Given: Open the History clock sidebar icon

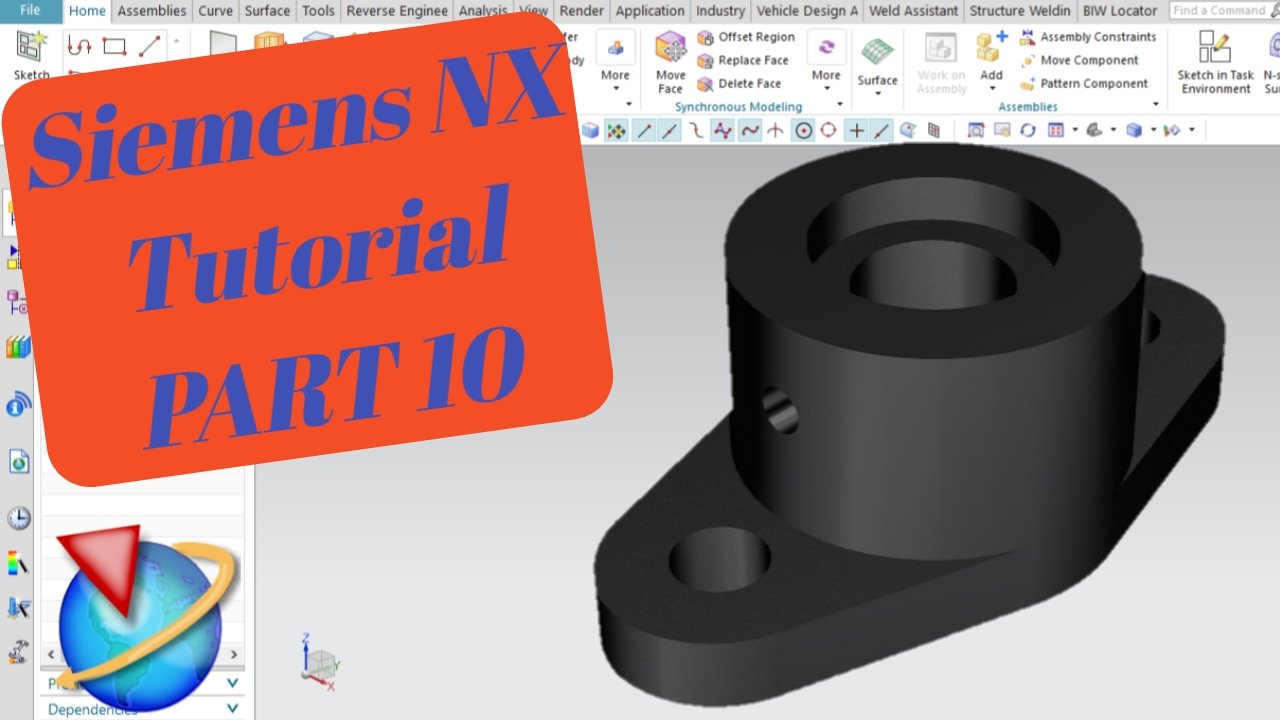Looking at the screenshot, I should click(x=18, y=518).
